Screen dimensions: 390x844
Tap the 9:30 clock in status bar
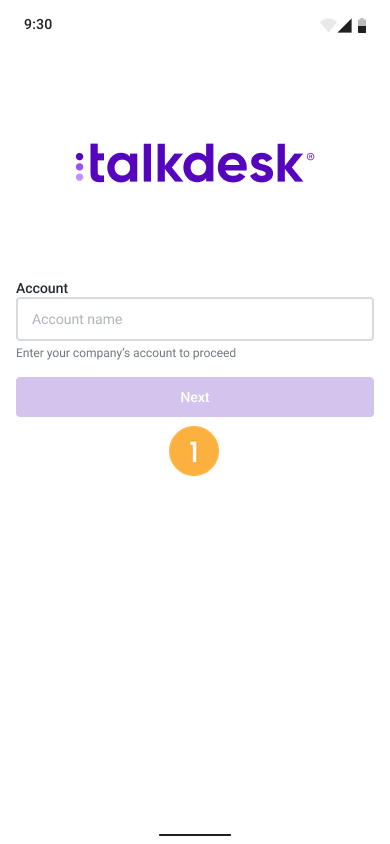(38, 25)
